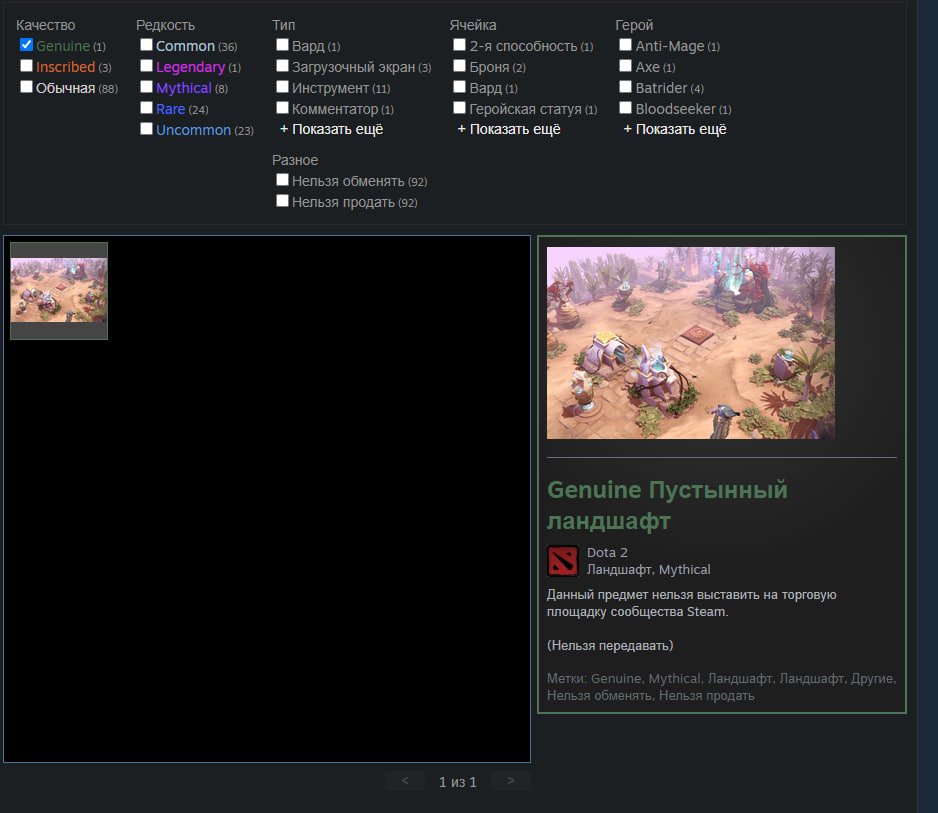Click the 'Dota 2' game name text

pyautogui.click(x=607, y=553)
